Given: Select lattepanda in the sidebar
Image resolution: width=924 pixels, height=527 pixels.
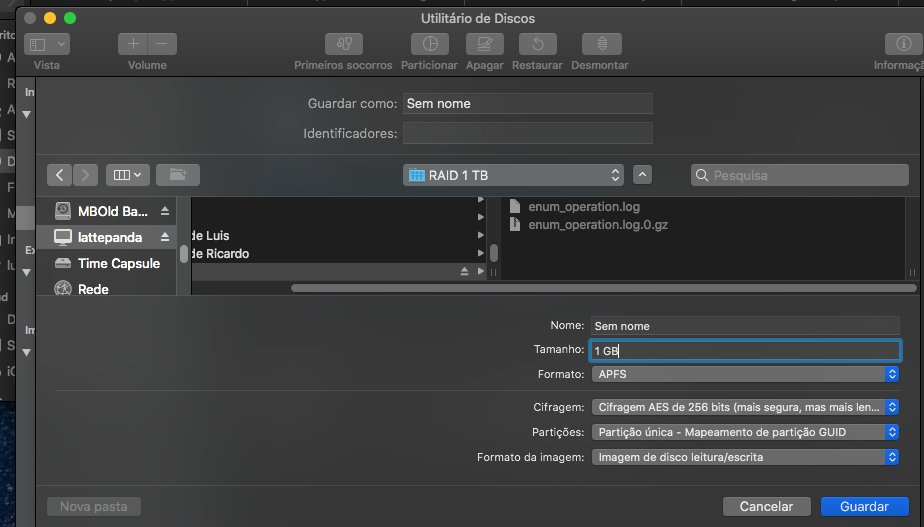Looking at the screenshot, I should click(105, 237).
